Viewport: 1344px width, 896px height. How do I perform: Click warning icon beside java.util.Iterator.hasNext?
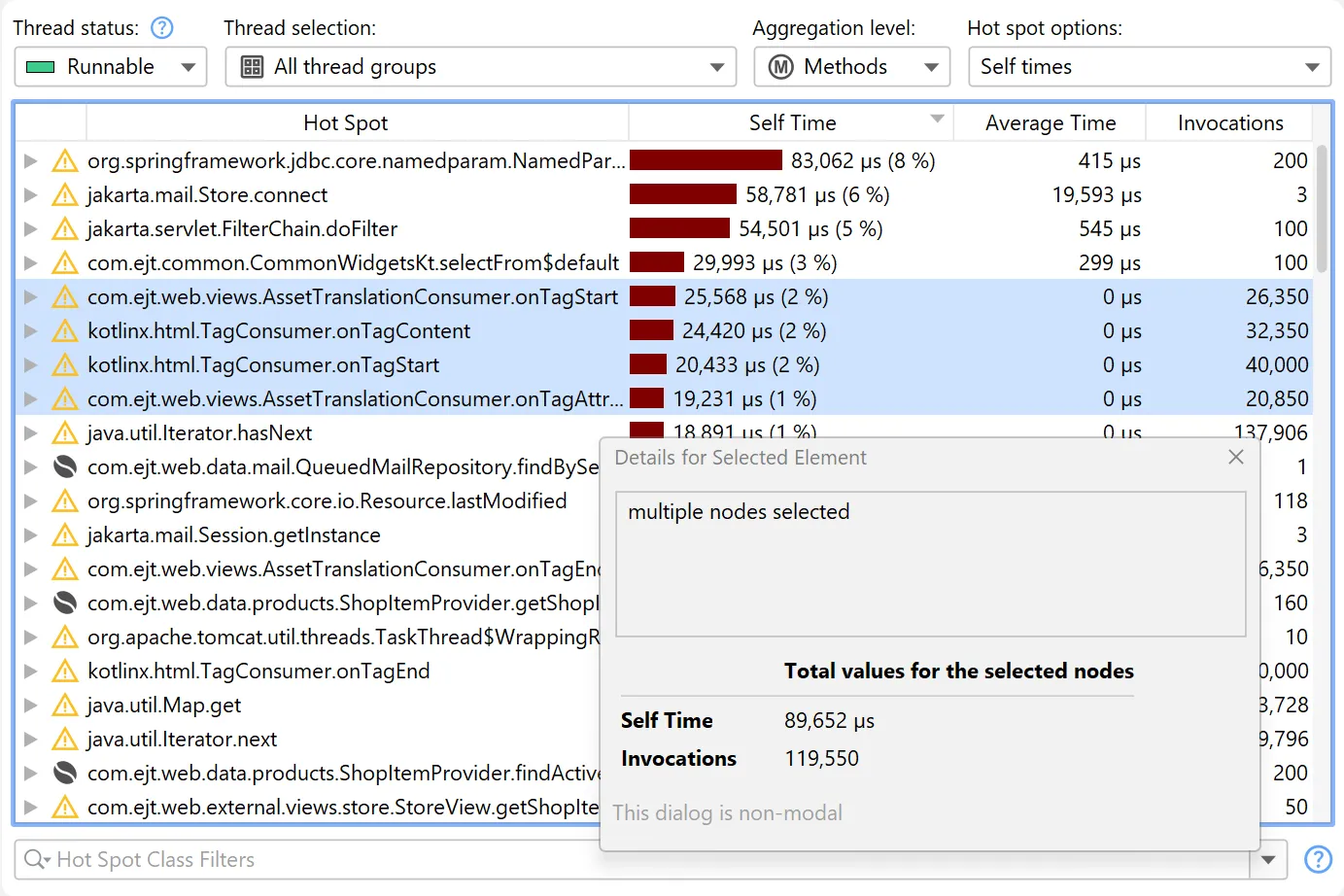click(64, 432)
